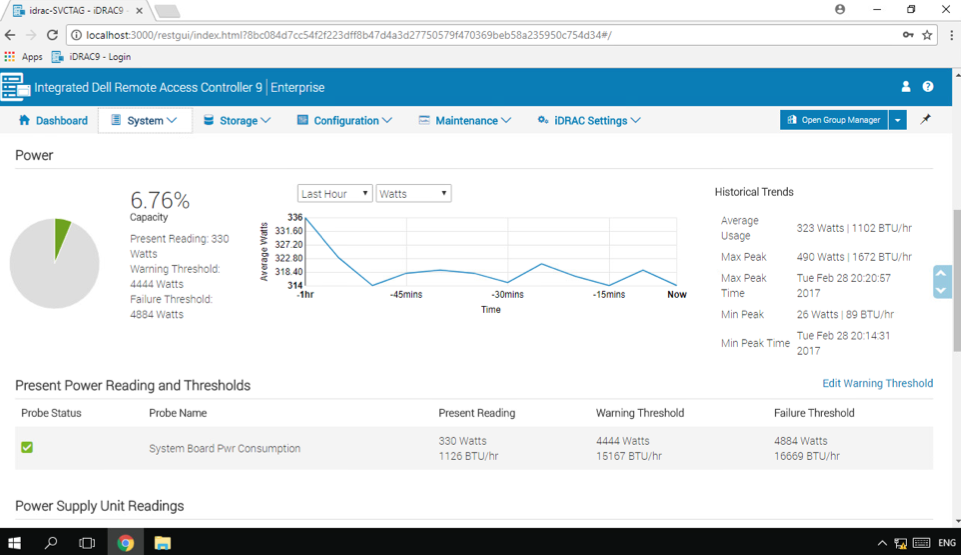
Task: Click the scroll down arrow widget
Action: click(x=942, y=290)
